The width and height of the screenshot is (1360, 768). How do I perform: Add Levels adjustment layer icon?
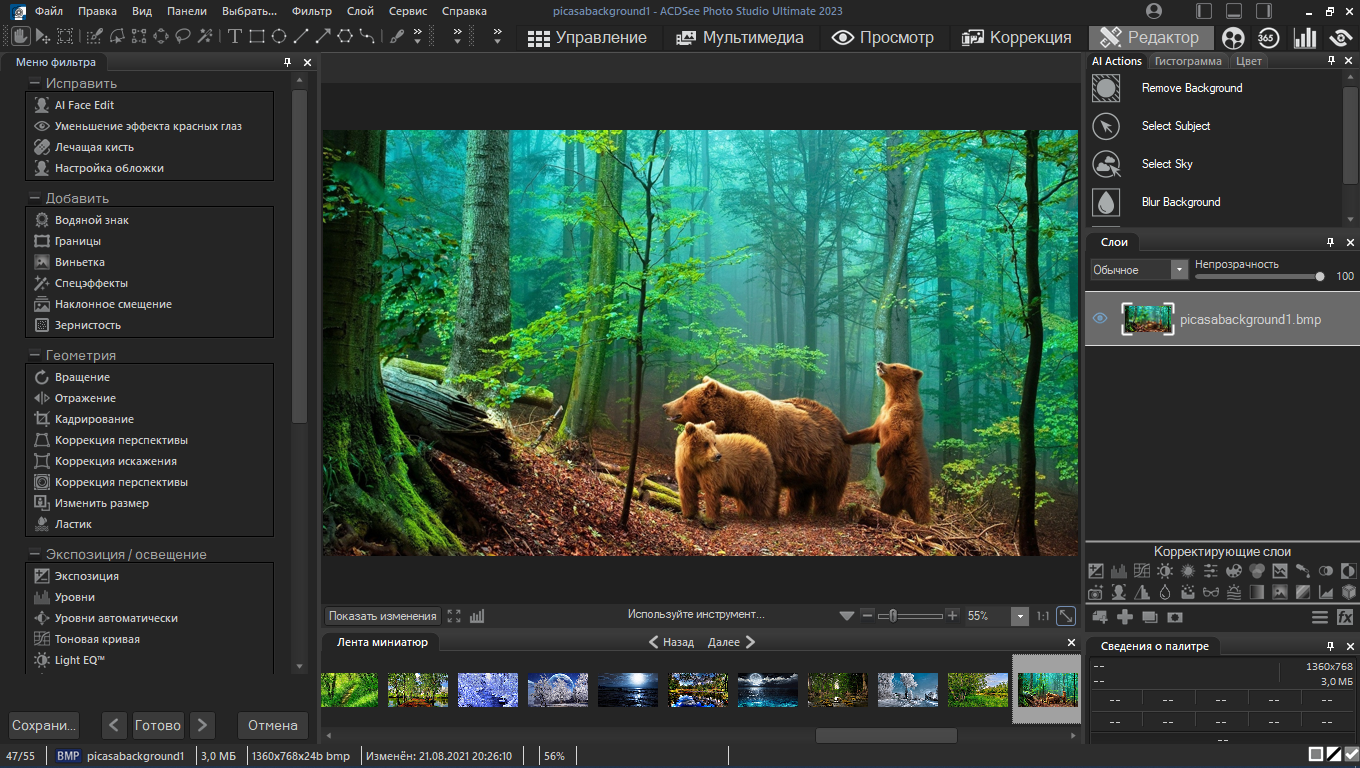tap(1119, 571)
